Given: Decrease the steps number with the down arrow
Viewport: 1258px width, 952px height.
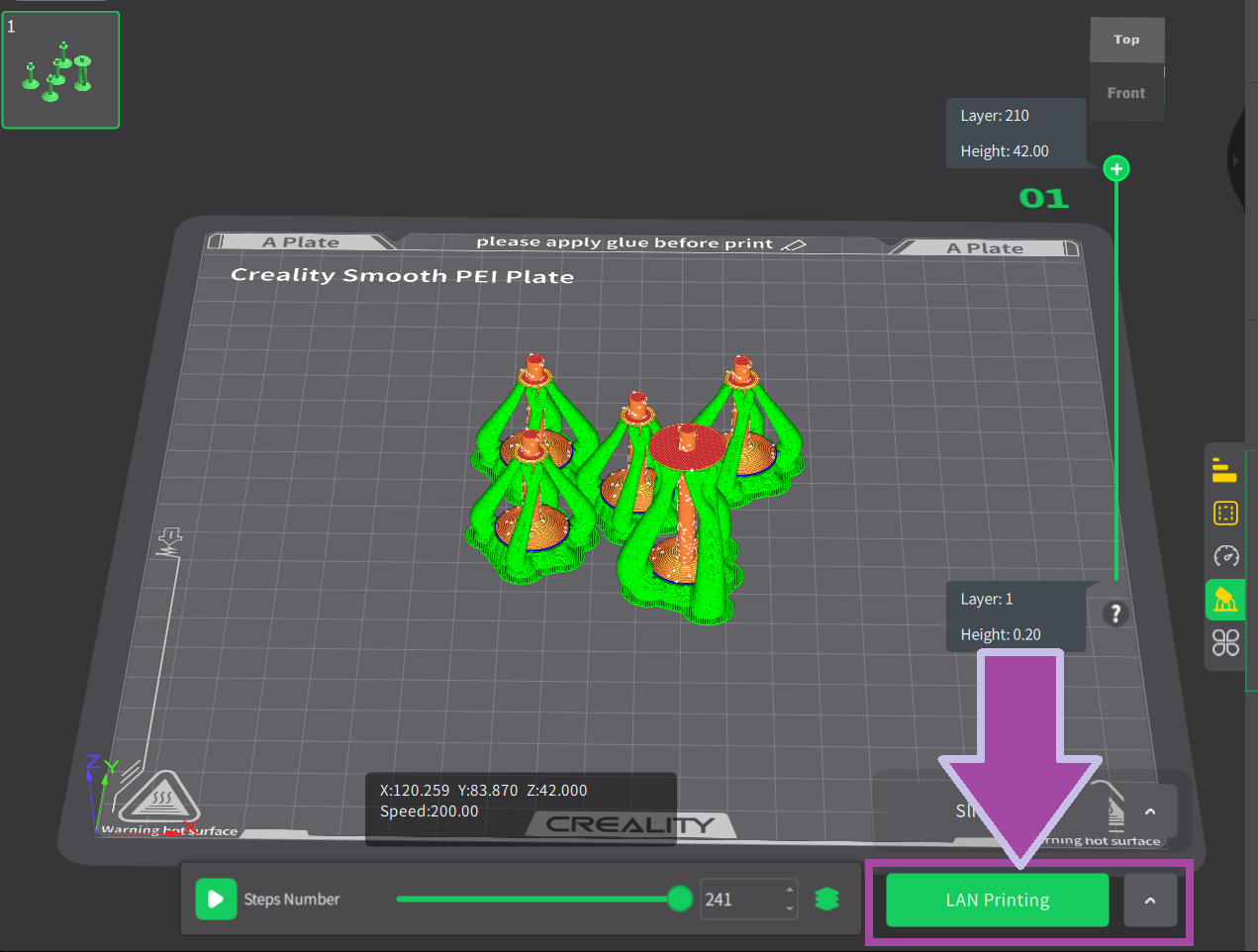Looking at the screenshot, I should tap(789, 909).
